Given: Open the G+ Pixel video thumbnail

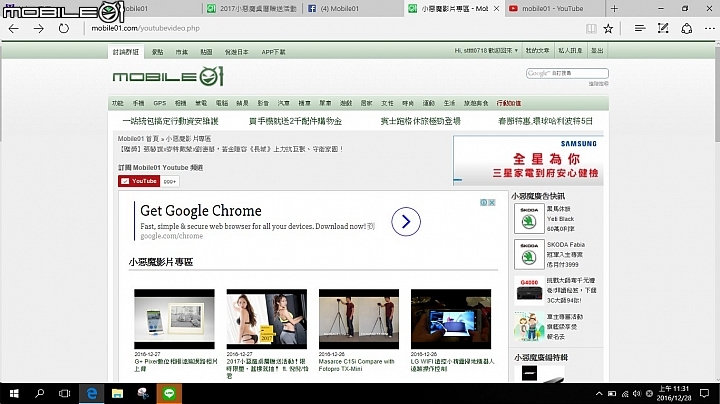Looking at the screenshot, I should [174, 319].
